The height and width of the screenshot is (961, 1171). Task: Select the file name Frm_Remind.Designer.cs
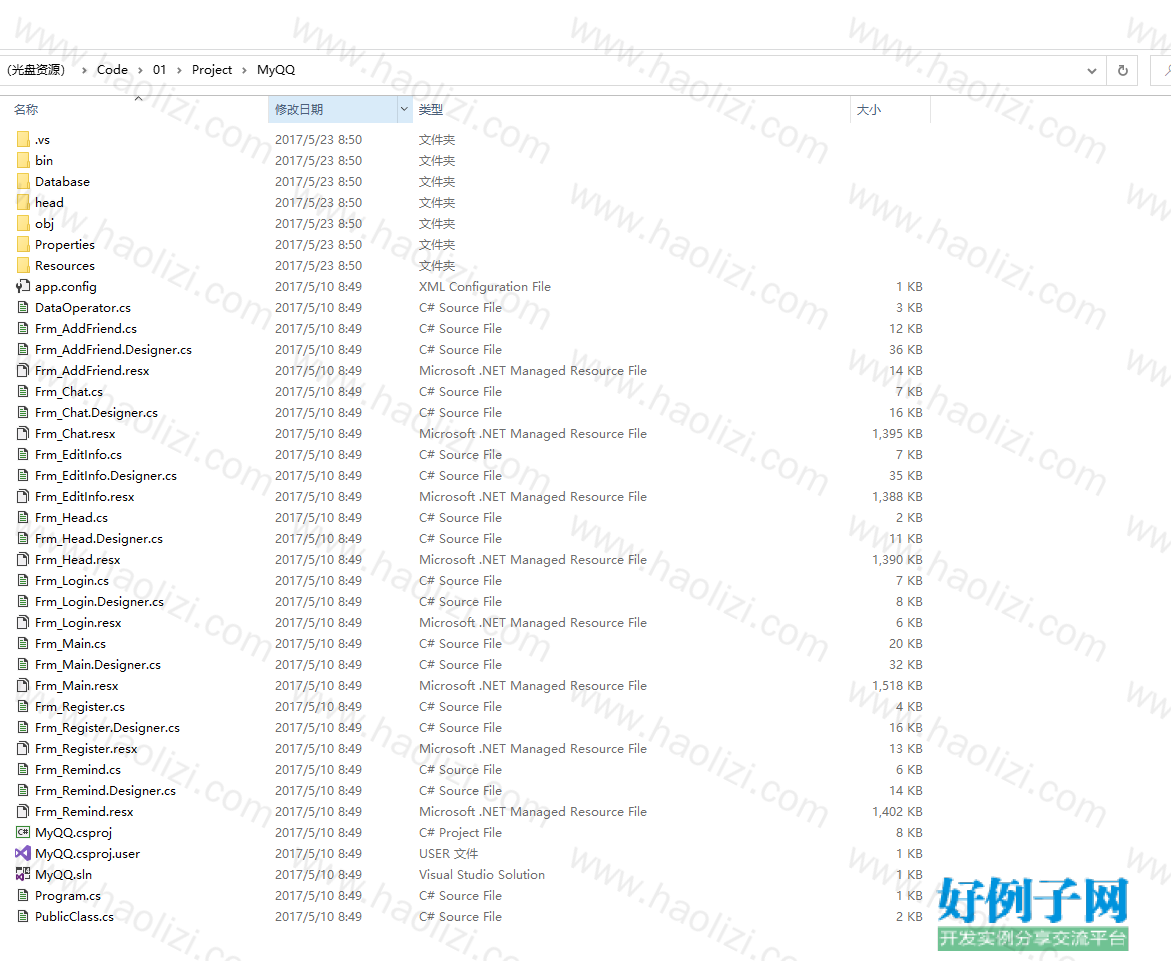(x=106, y=790)
